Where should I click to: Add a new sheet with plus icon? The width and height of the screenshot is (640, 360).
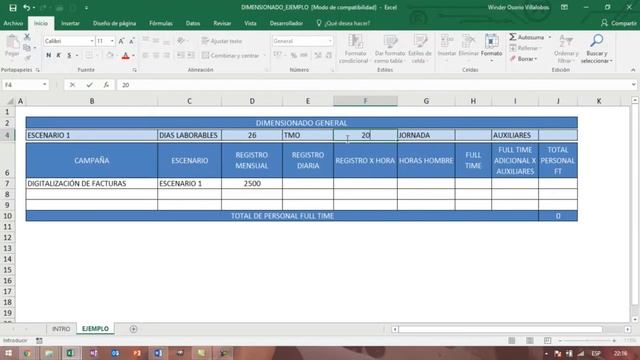coord(133,329)
